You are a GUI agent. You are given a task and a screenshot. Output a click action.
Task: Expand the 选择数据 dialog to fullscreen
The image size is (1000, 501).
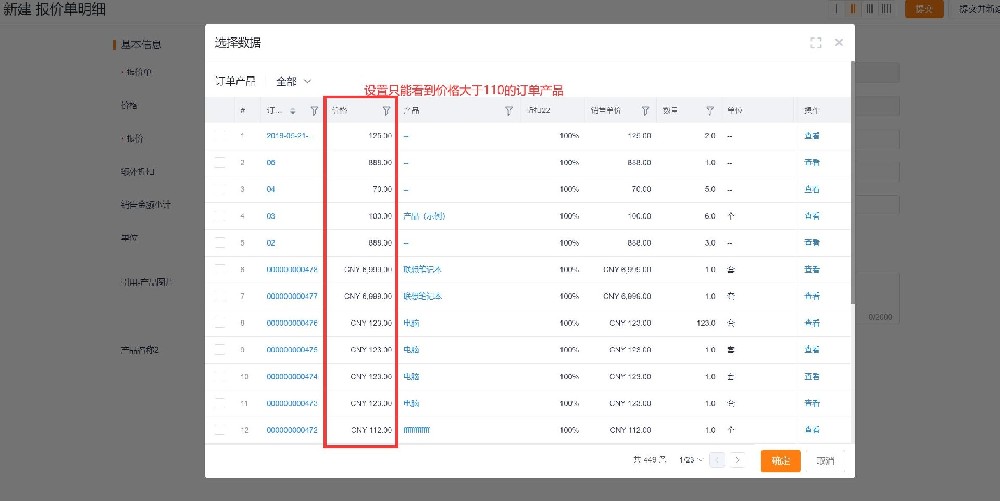816,43
